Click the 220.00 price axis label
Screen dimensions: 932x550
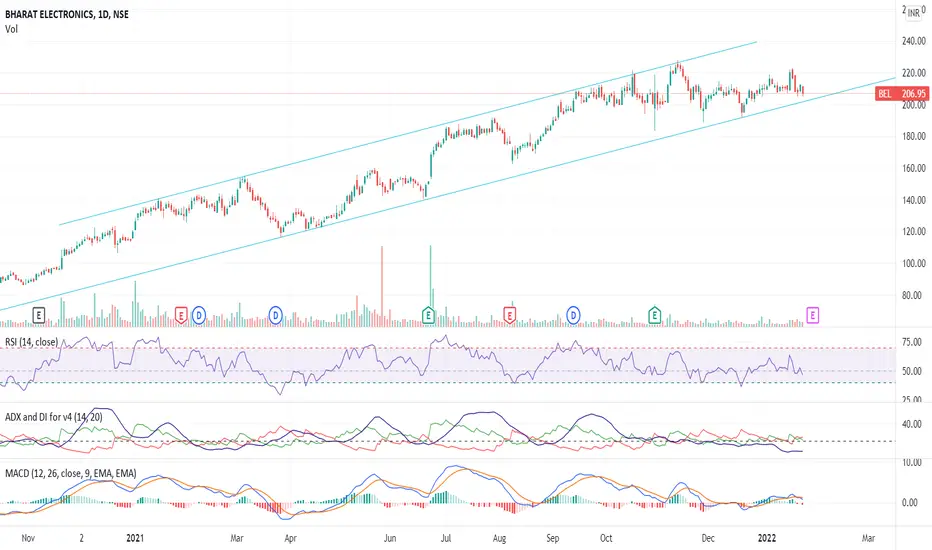coord(914,73)
